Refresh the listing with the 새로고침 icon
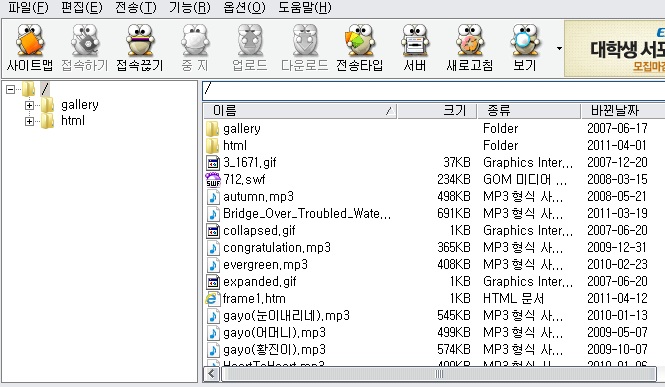This screenshot has width=665, height=387. click(469, 47)
